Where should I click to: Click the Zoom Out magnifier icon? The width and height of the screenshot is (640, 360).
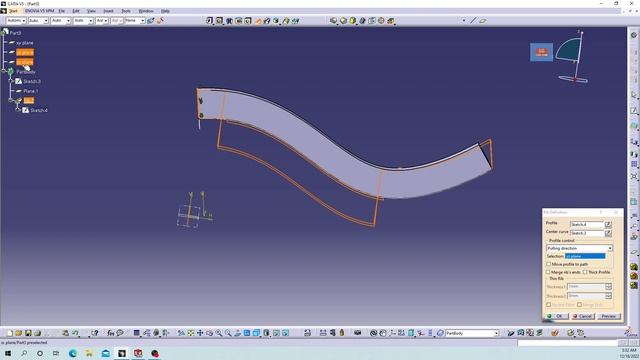coord(228,333)
